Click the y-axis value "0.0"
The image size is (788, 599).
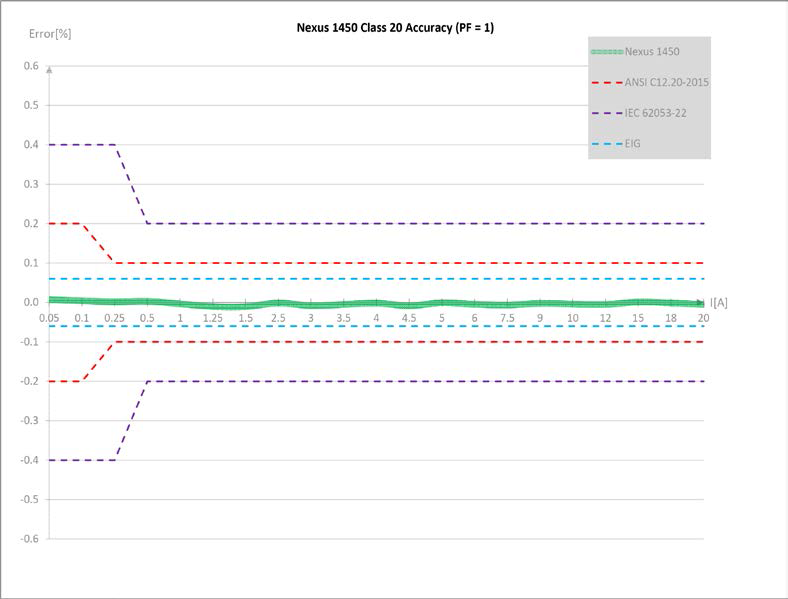tap(31, 302)
